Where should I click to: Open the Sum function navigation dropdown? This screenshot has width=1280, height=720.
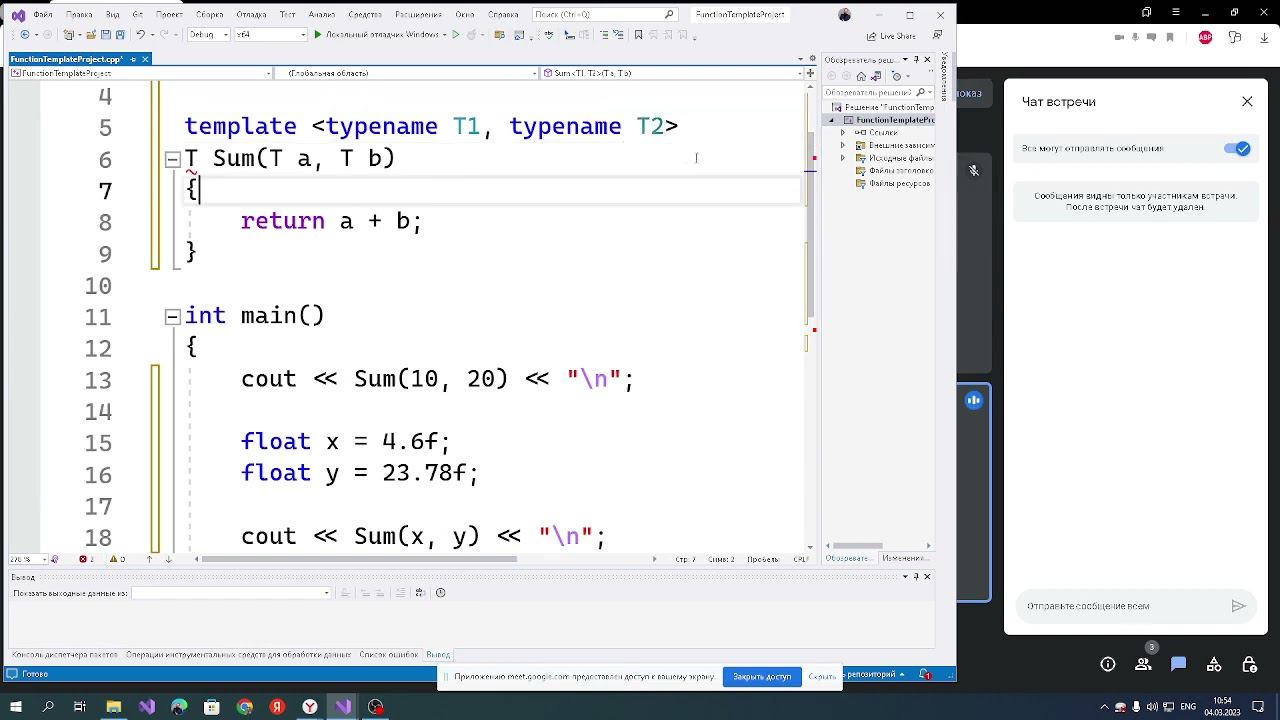click(x=673, y=73)
